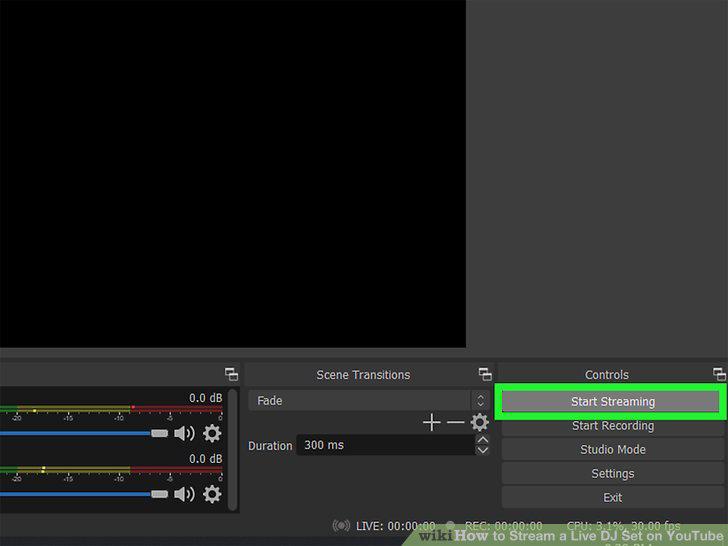Click the Start Streaming button
The image size is (728, 546).
point(612,402)
